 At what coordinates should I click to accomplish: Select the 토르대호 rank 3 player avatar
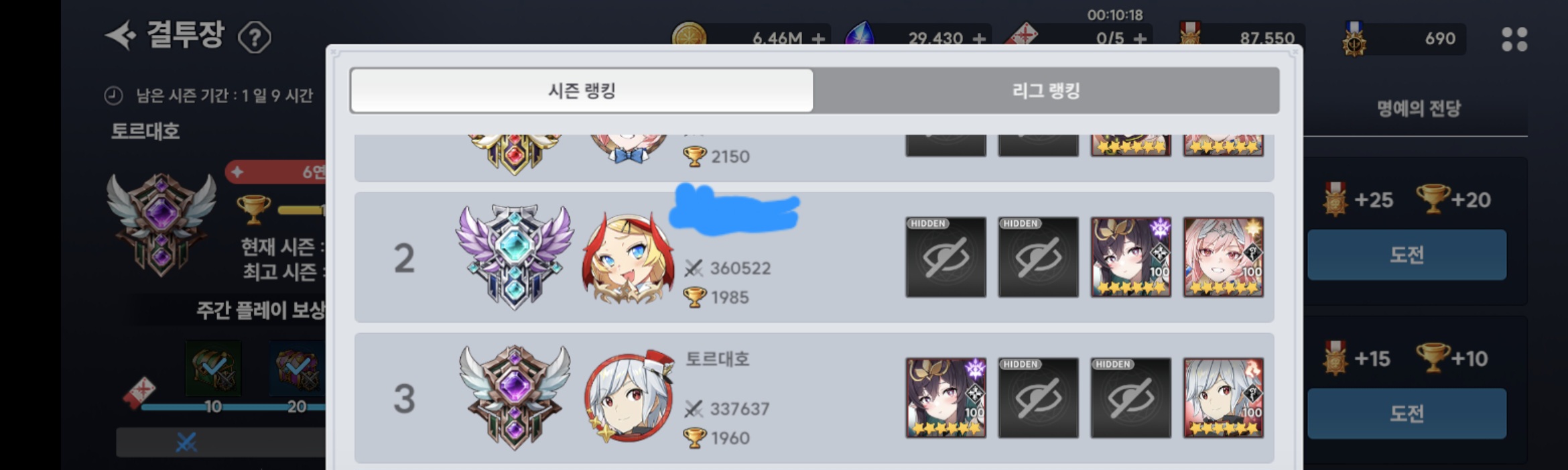628,397
